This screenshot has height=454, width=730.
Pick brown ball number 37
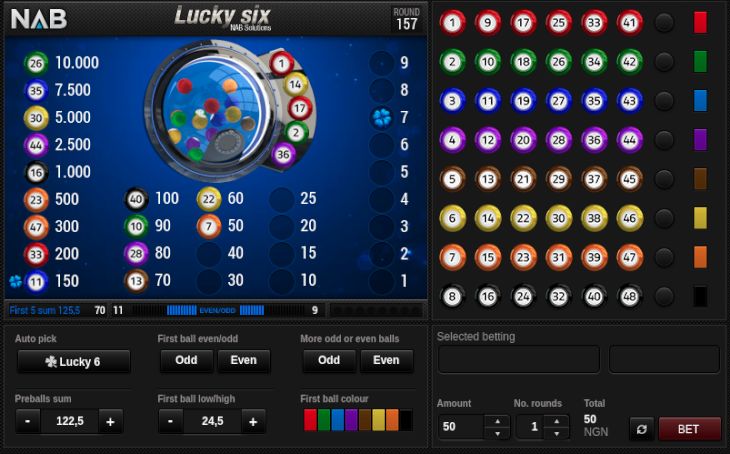[594, 179]
